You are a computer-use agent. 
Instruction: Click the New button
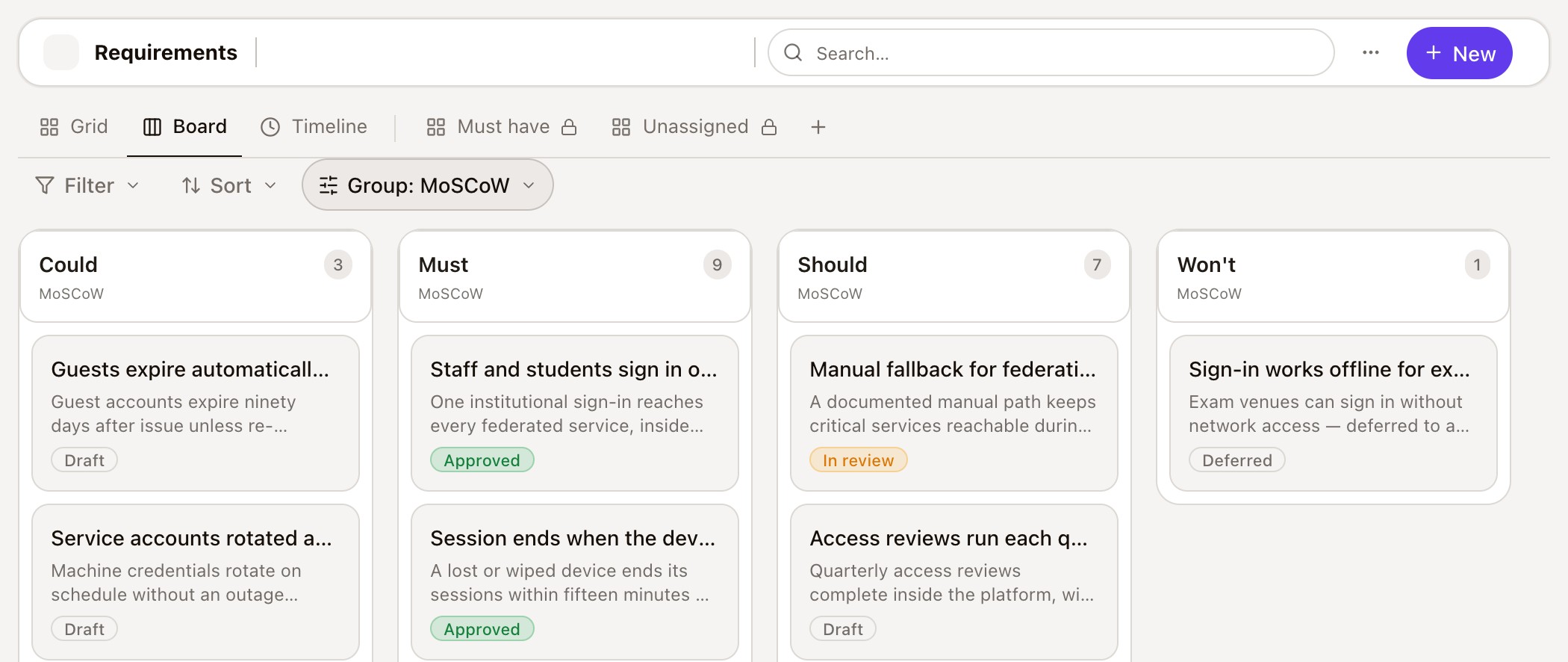pyautogui.click(x=1460, y=53)
